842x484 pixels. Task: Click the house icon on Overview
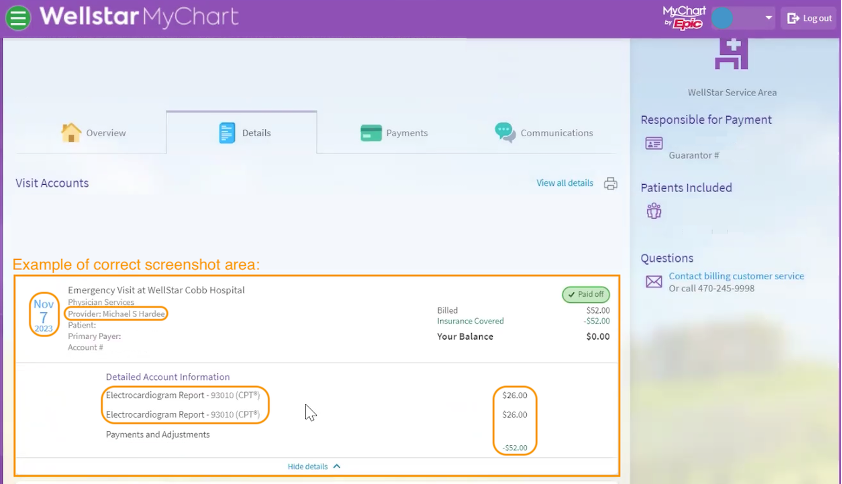(x=71, y=132)
